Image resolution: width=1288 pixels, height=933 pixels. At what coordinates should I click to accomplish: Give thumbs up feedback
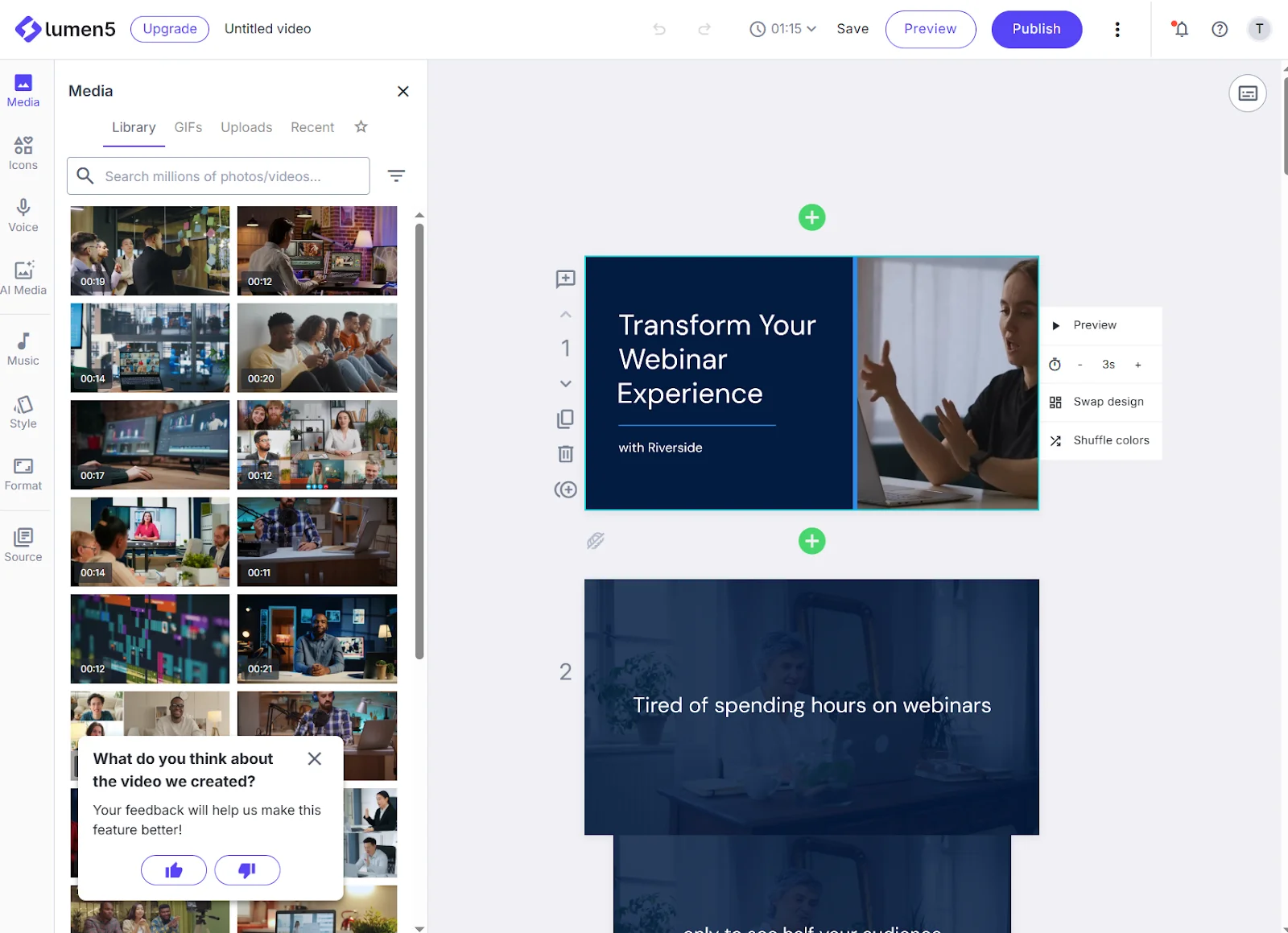point(174,870)
